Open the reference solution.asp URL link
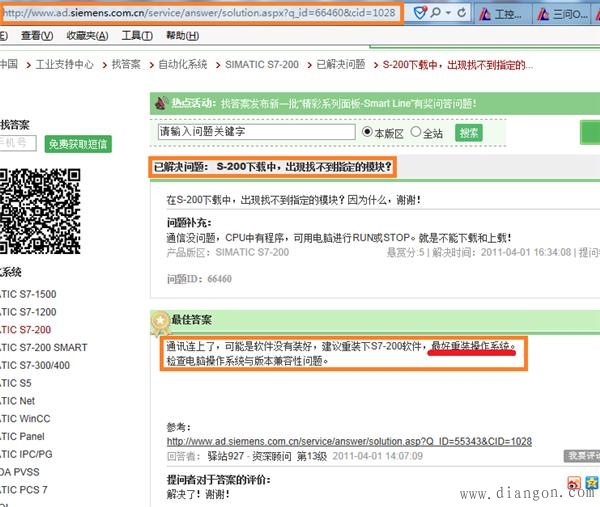This screenshot has height=507, width=600. (x=349, y=441)
